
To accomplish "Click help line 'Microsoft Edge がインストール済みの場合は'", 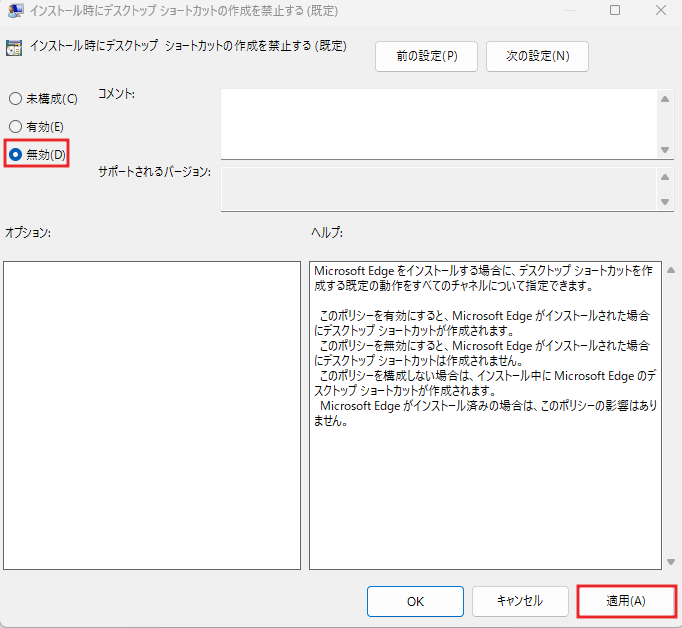I will 488,406.
